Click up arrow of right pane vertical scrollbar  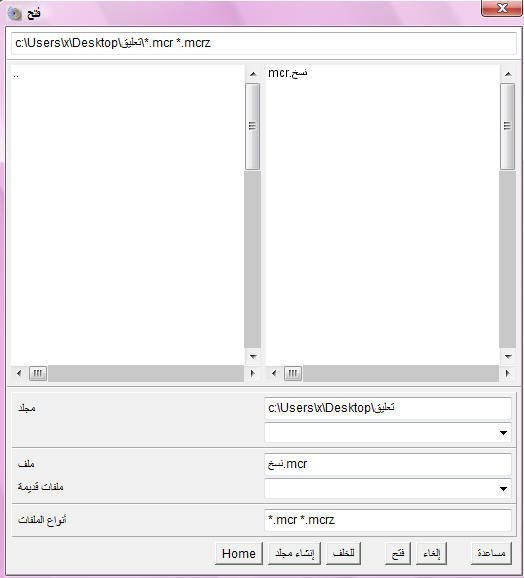tap(508, 74)
